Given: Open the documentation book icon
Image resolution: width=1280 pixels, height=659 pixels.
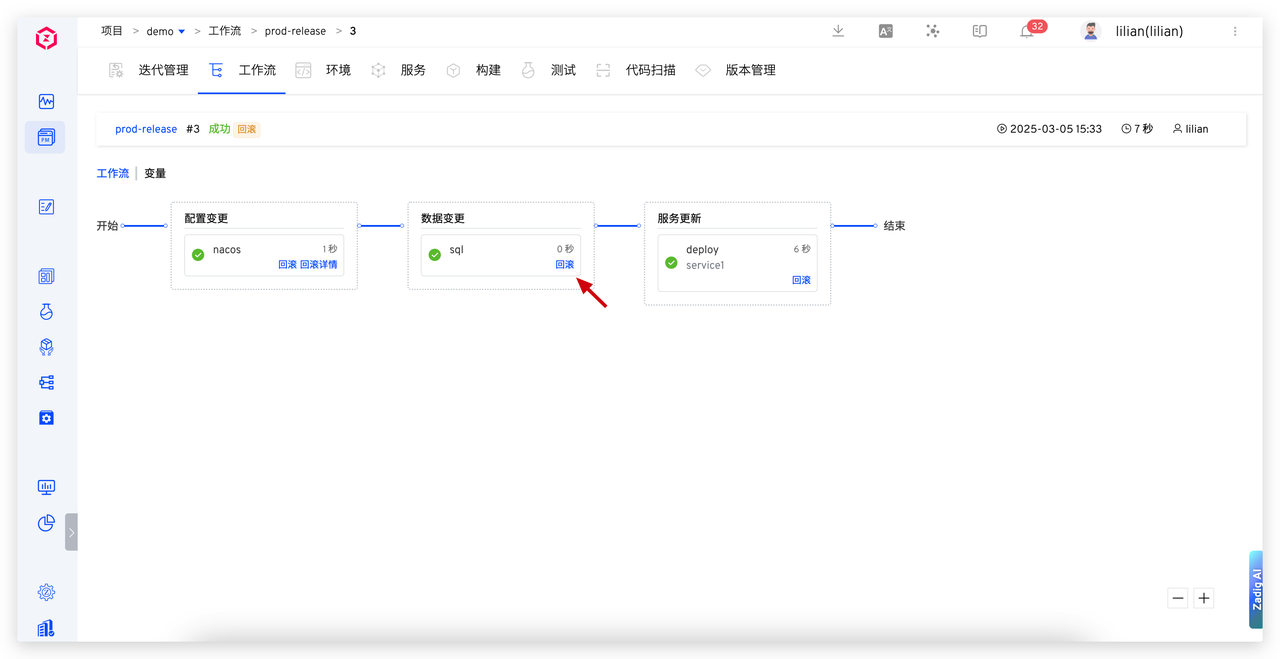Looking at the screenshot, I should point(980,31).
